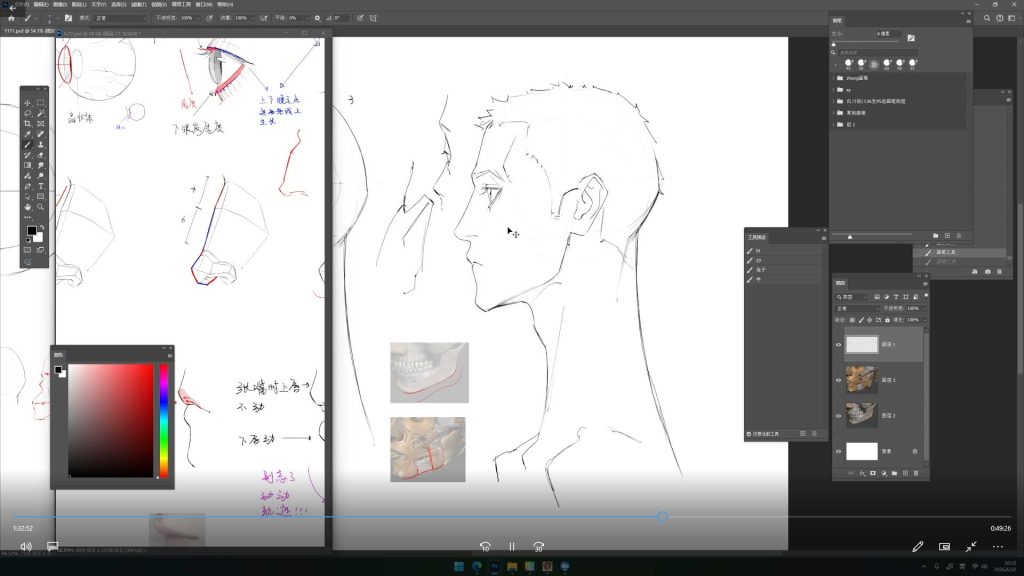The width and height of the screenshot is (1024, 576).
Task: Expand the zhang brush folder
Action: (x=834, y=78)
